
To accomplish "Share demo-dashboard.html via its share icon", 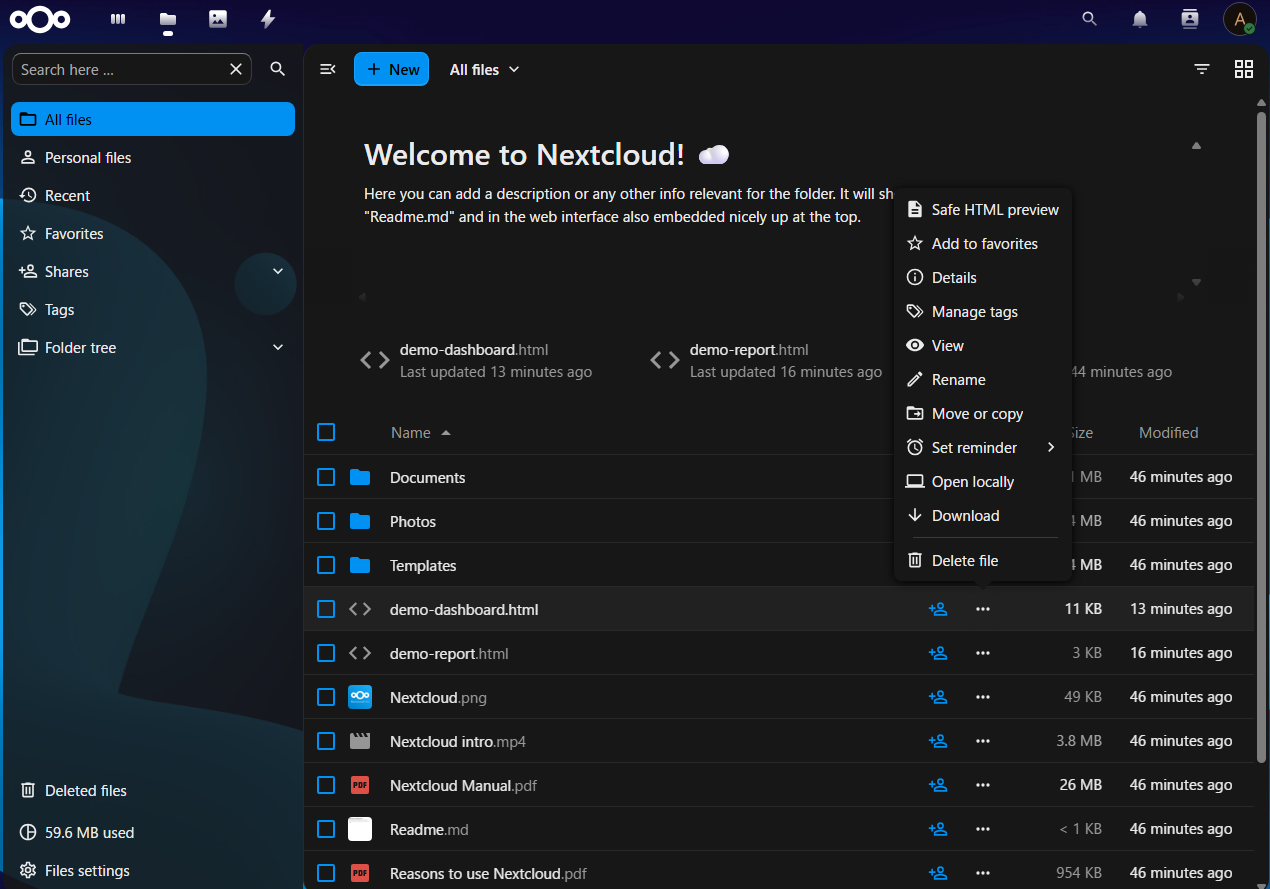I will tap(938, 609).
